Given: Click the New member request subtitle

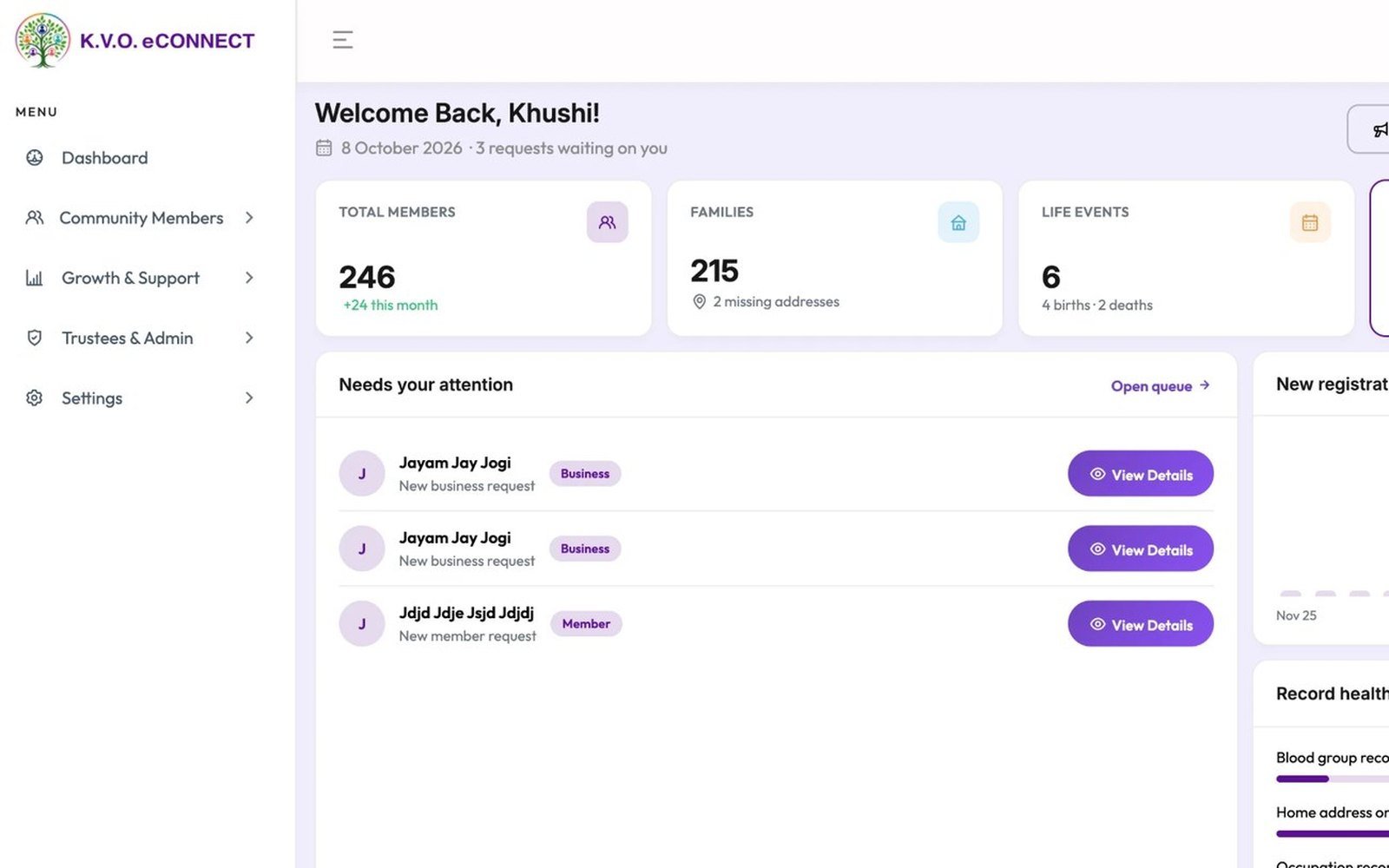Looking at the screenshot, I should [468, 636].
